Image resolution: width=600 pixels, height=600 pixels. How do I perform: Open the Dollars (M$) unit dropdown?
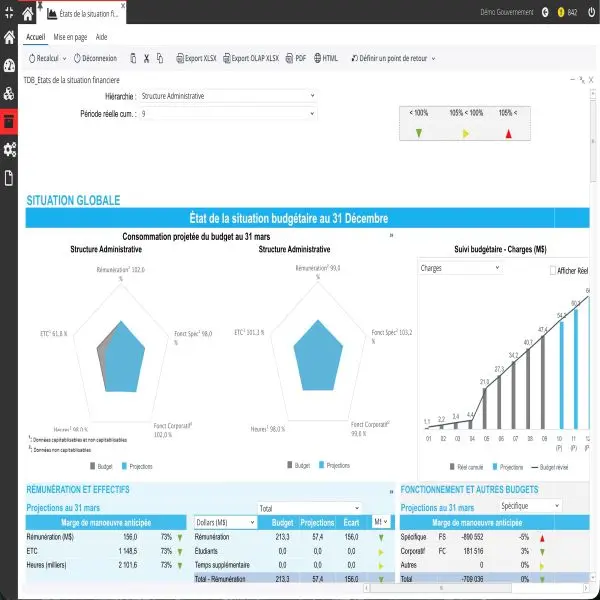pos(225,522)
